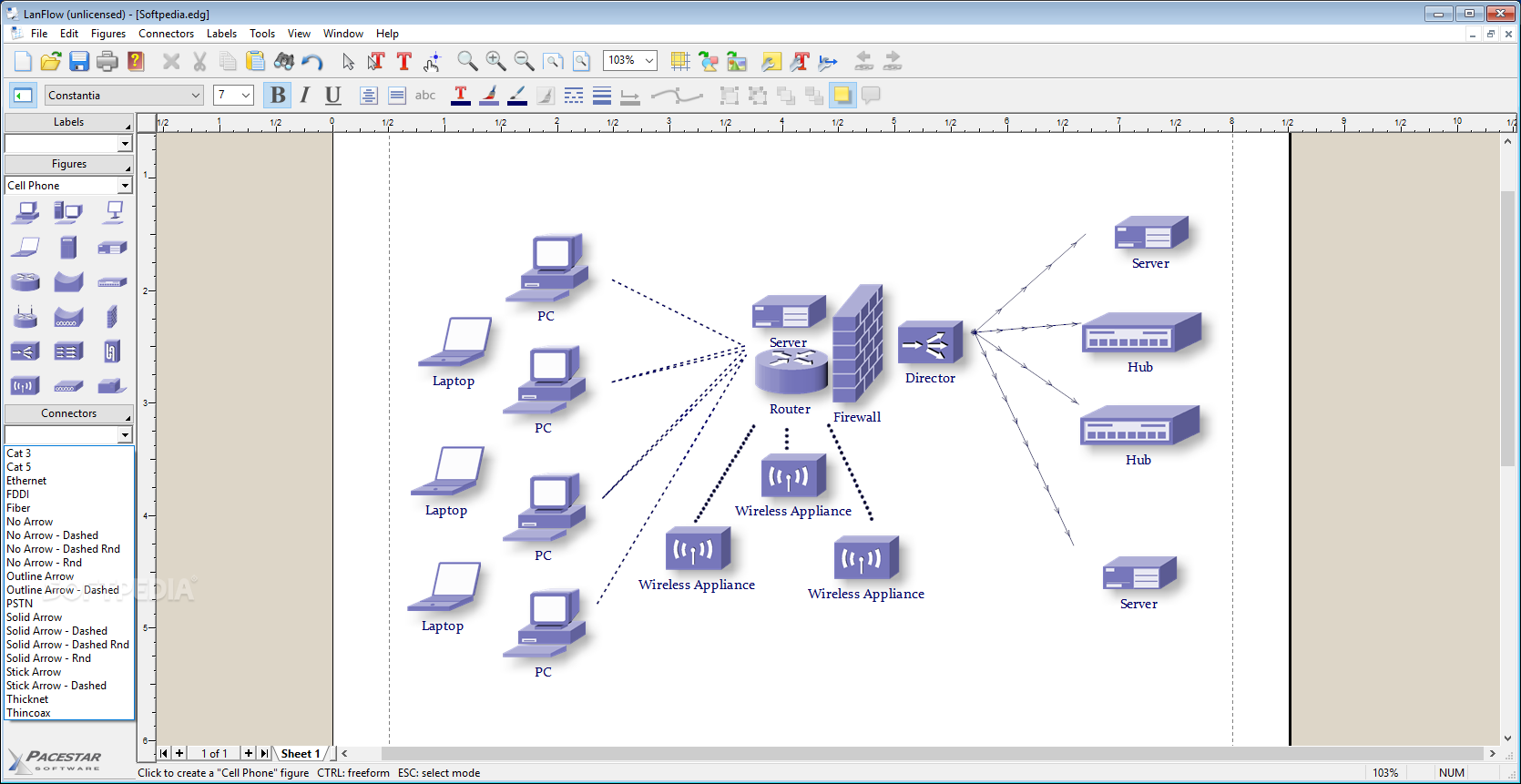Open the Labels panel dropdown
This screenshot has height=784, width=1521.
tap(125, 144)
